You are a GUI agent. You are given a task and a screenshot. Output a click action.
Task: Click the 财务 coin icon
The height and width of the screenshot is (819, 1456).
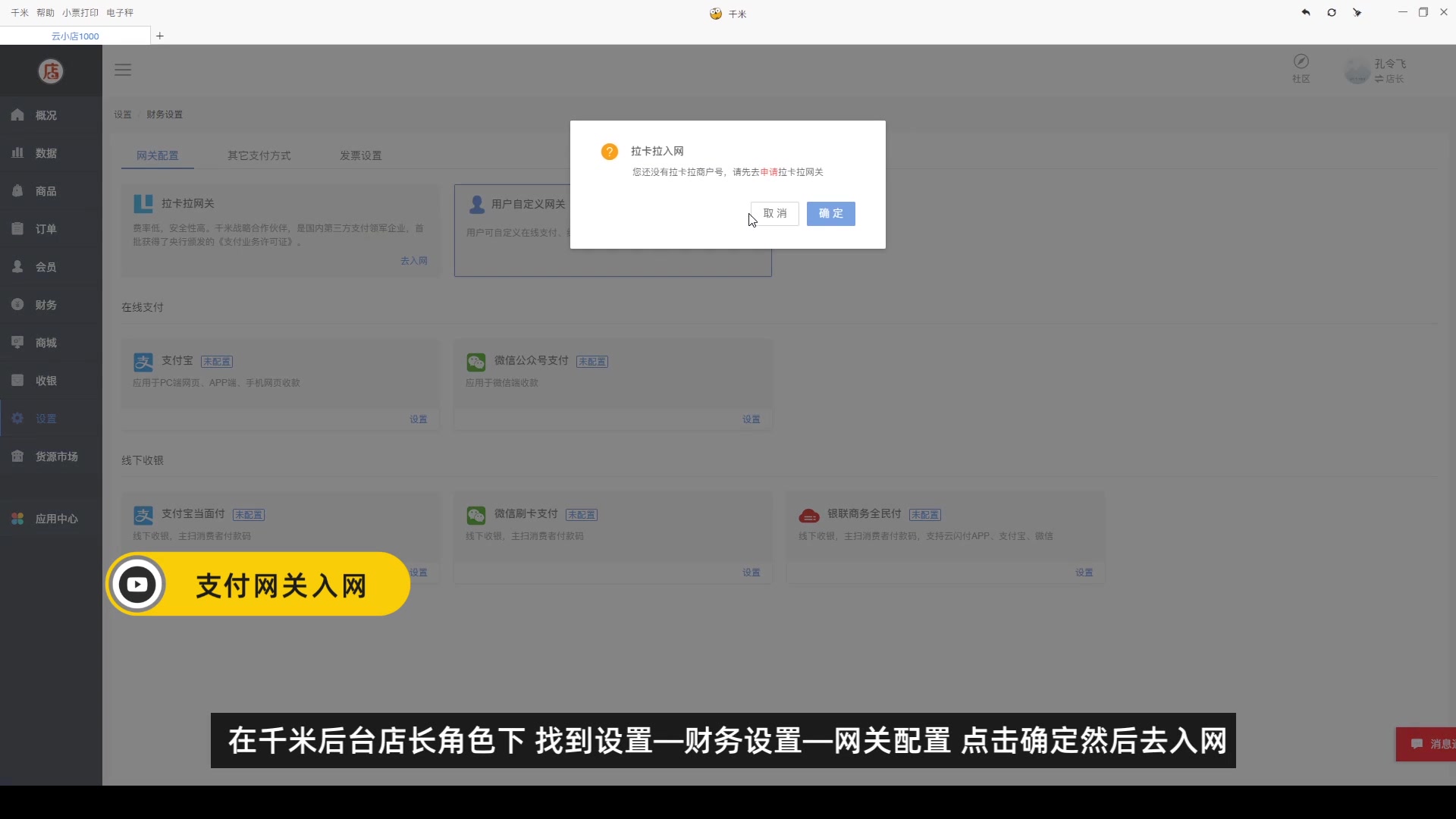(17, 304)
